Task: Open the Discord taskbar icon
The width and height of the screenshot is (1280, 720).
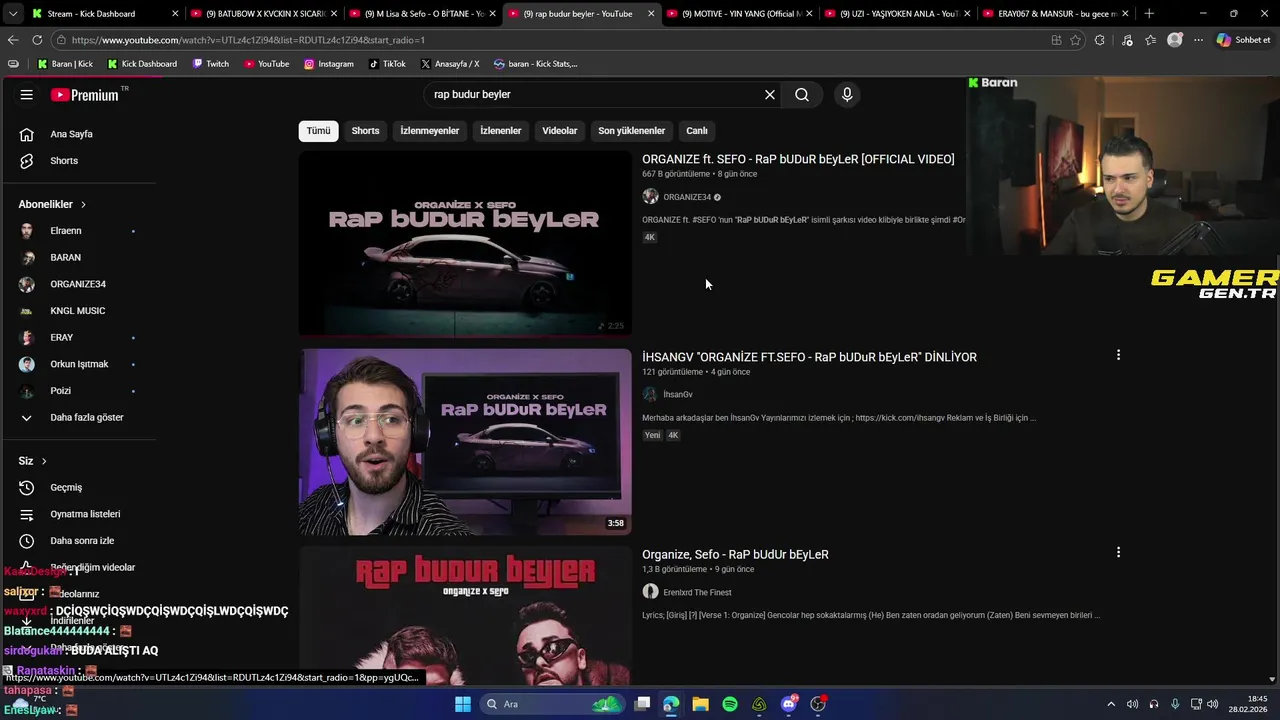Action: [789, 704]
